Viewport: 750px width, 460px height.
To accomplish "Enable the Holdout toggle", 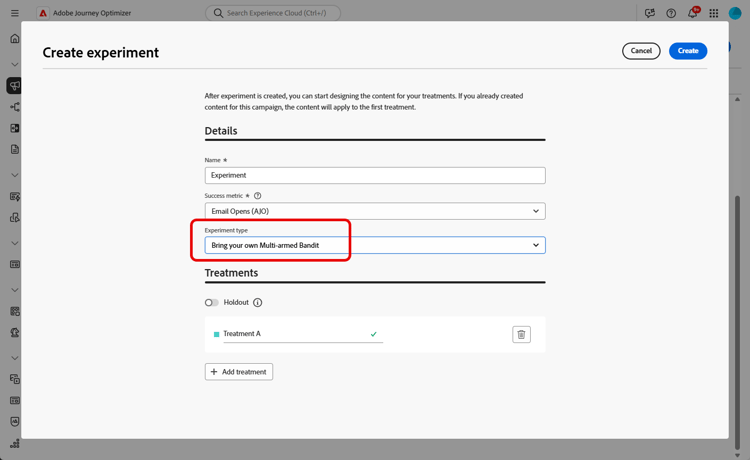I will pyautogui.click(x=212, y=302).
